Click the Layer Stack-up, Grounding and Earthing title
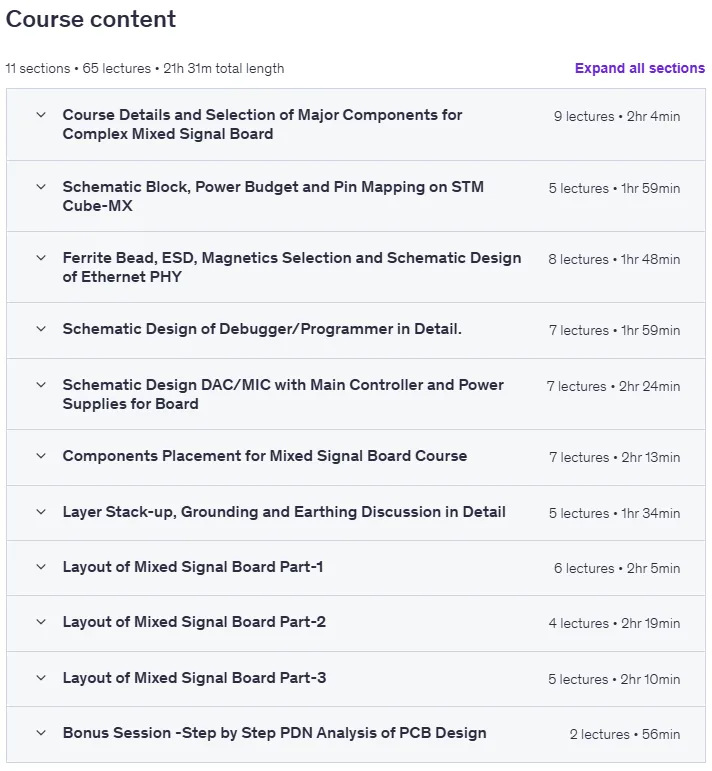This screenshot has width=712, height=771. pos(284,512)
